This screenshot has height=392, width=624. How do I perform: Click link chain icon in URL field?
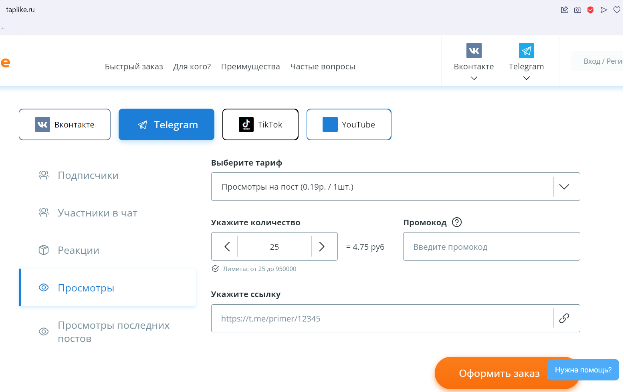point(564,318)
